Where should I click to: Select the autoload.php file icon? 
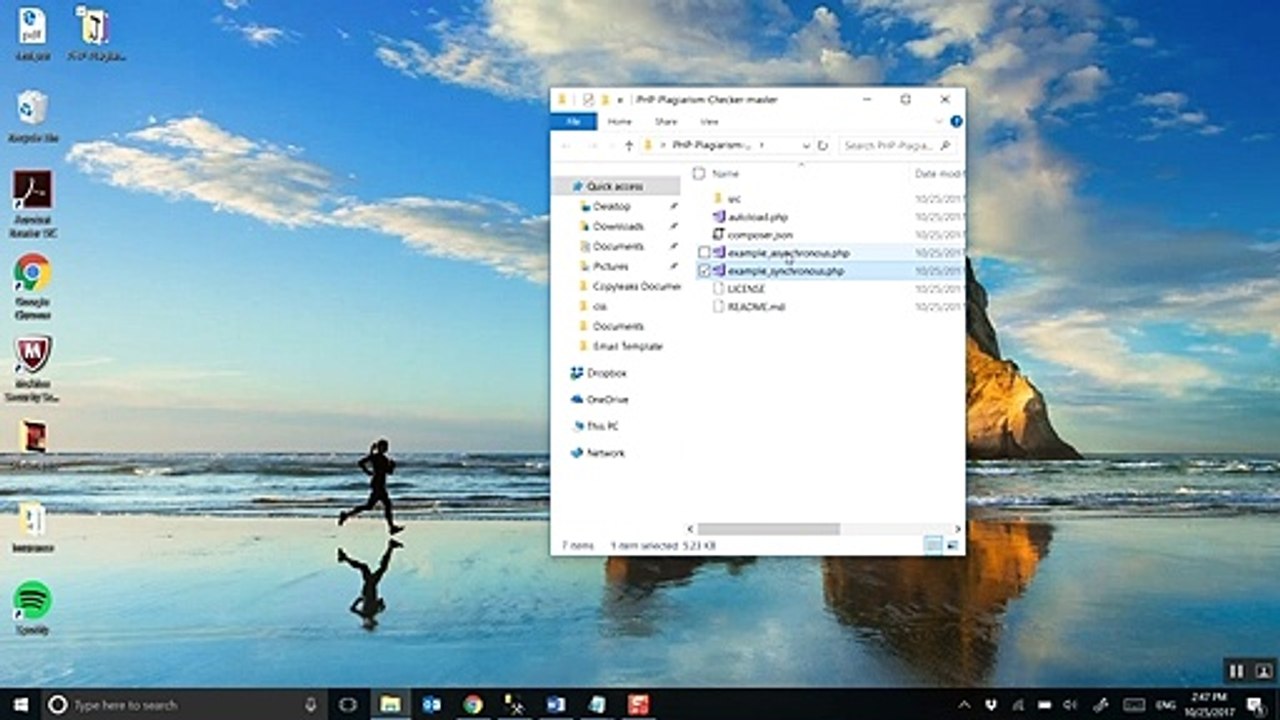[x=717, y=216]
